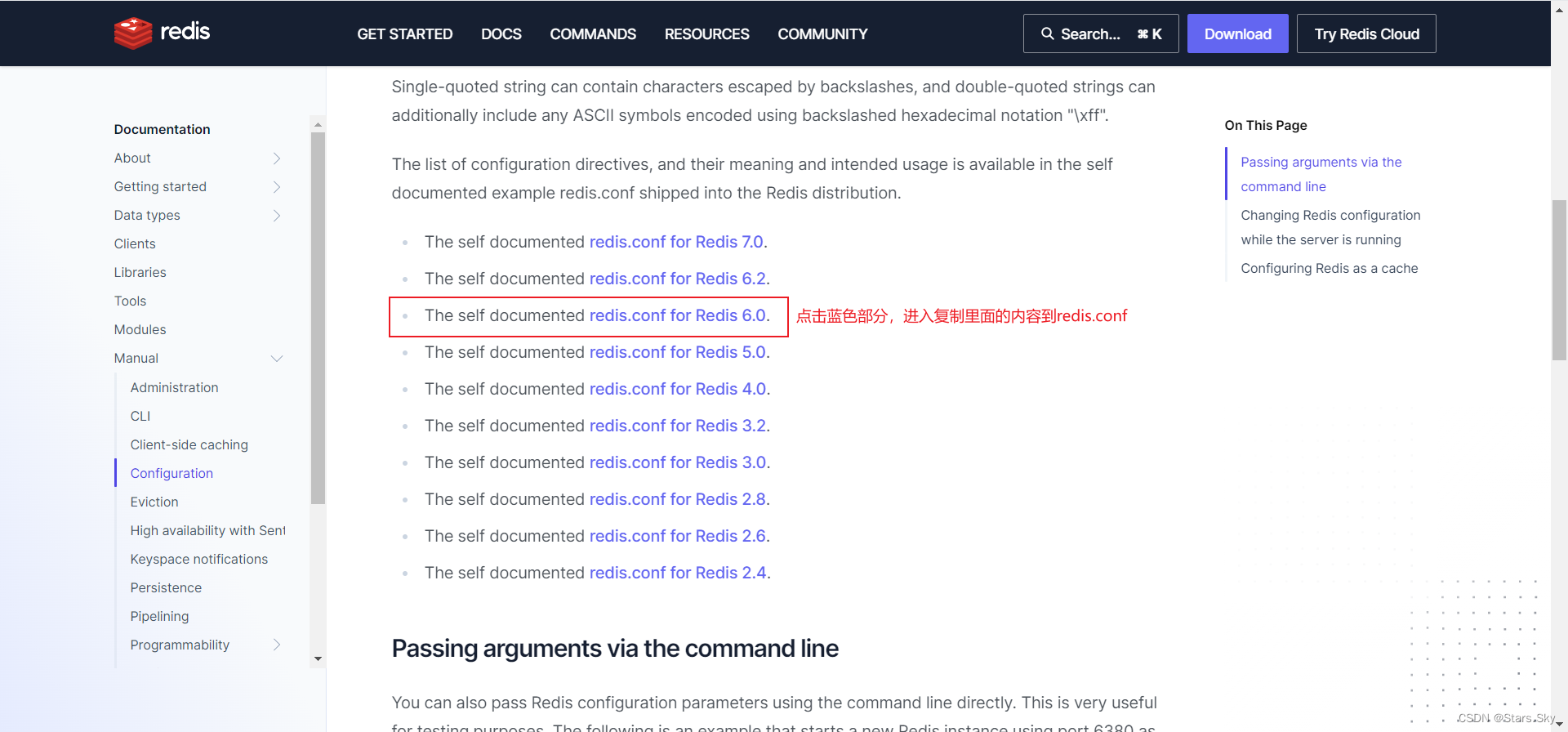The width and height of the screenshot is (1568, 732).
Task: Select Configuration in the sidebar
Action: click(171, 473)
